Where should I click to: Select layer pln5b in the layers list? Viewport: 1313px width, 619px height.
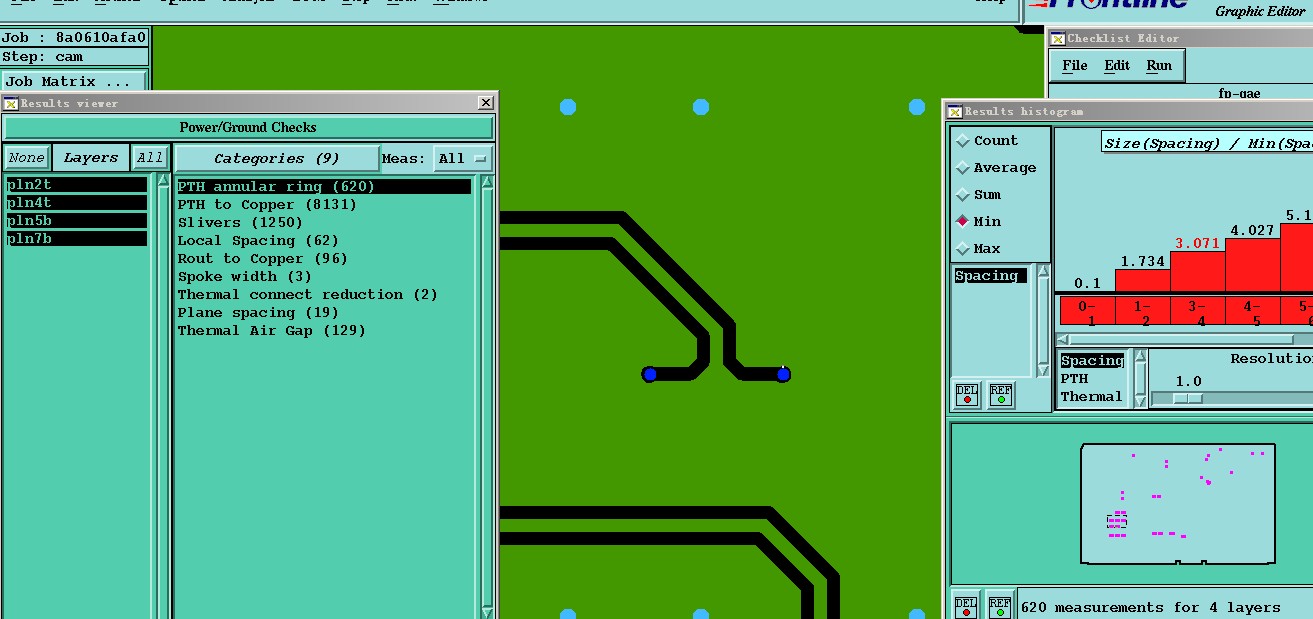coord(77,221)
